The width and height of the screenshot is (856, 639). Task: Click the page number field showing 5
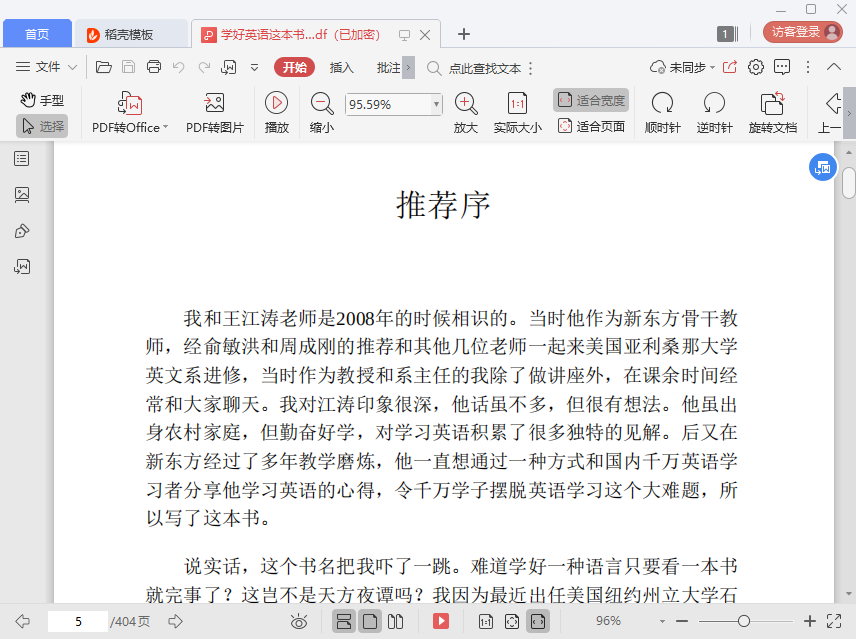78,622
